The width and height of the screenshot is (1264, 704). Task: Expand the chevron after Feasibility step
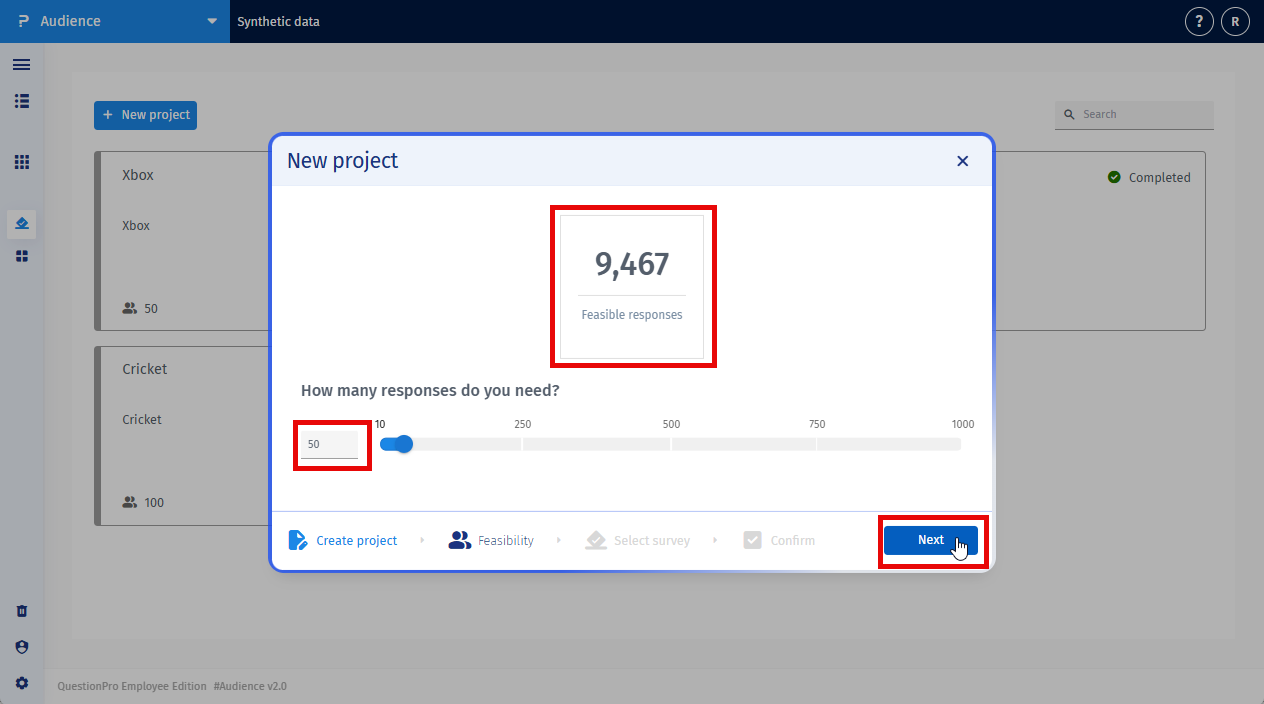click(x=559, y=540)
